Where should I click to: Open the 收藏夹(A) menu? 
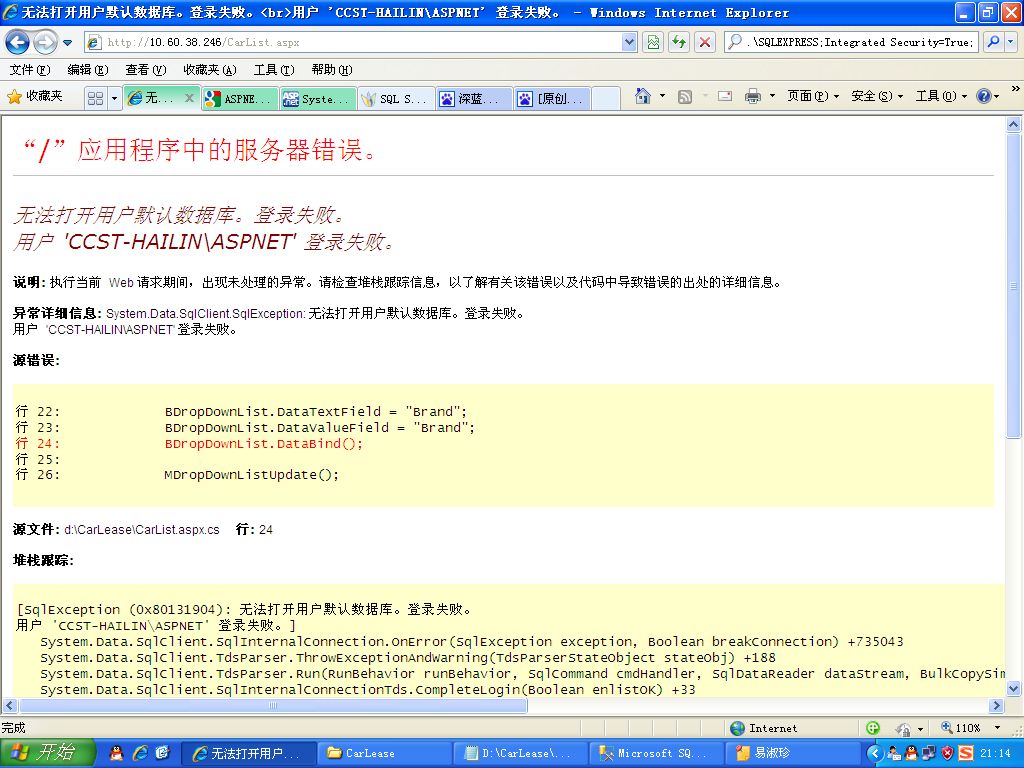point(210,70)
